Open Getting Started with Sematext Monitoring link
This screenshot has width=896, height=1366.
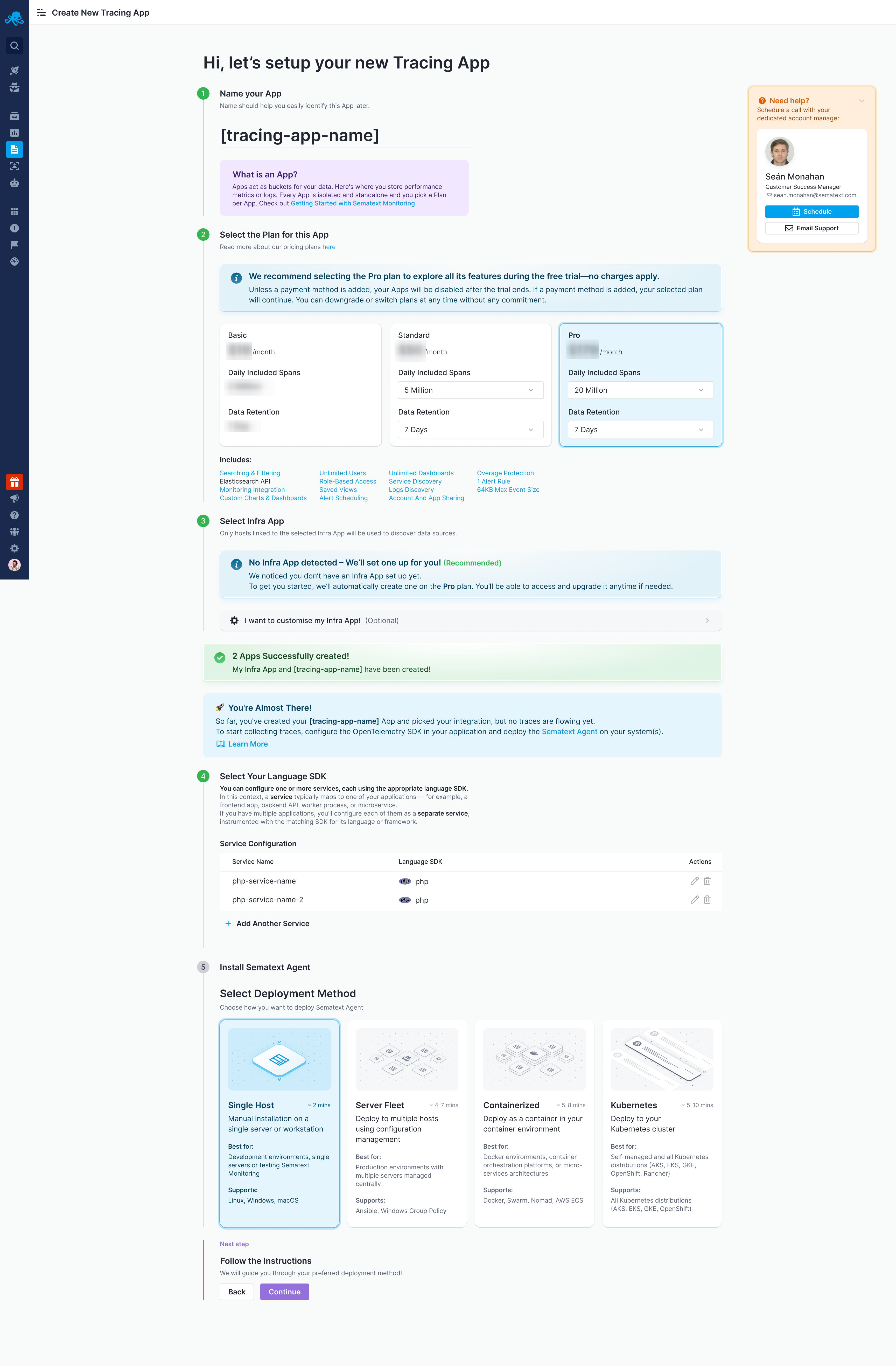(x=352, y=203)
